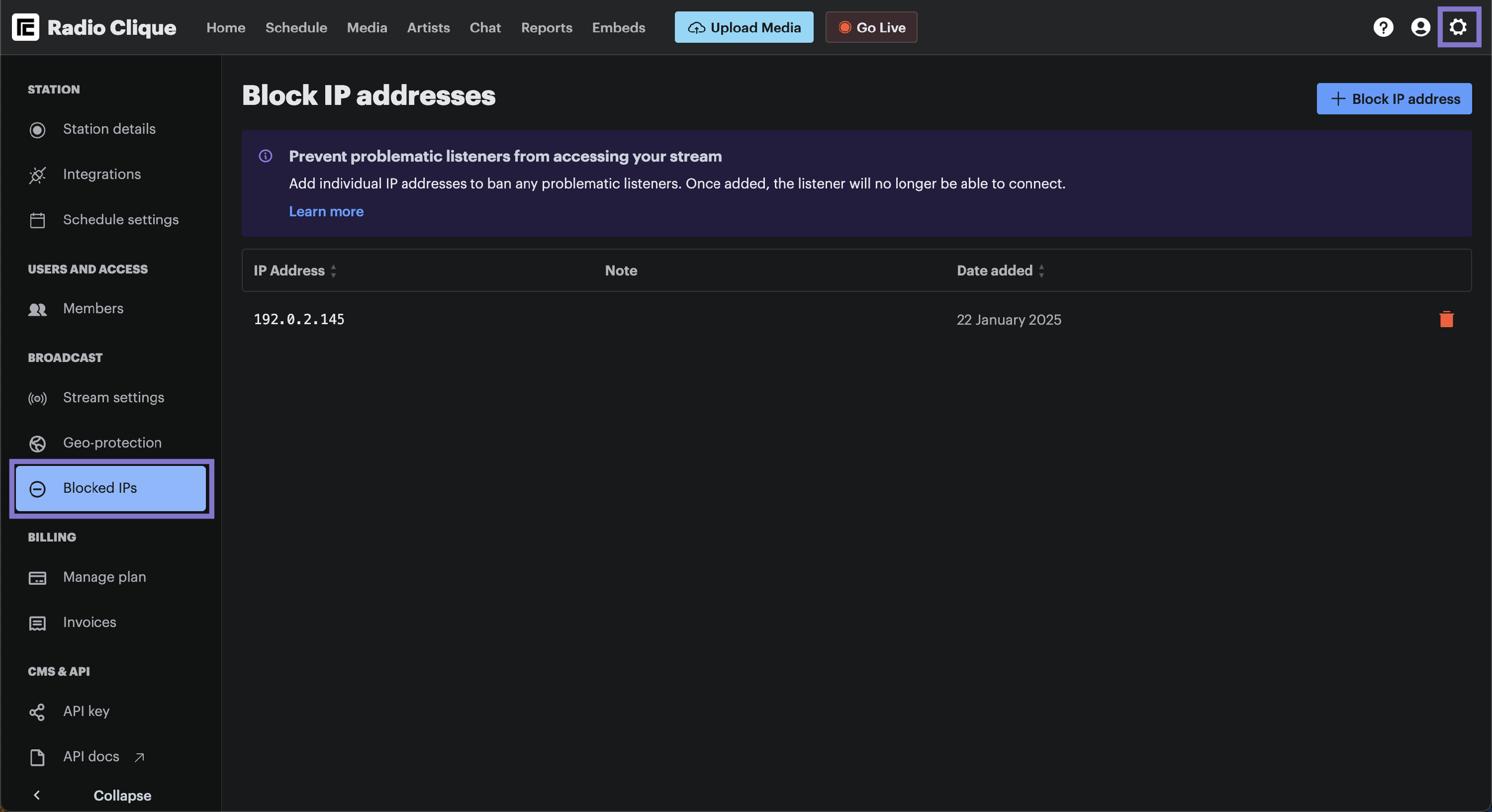Go to the Home menu

226,27
